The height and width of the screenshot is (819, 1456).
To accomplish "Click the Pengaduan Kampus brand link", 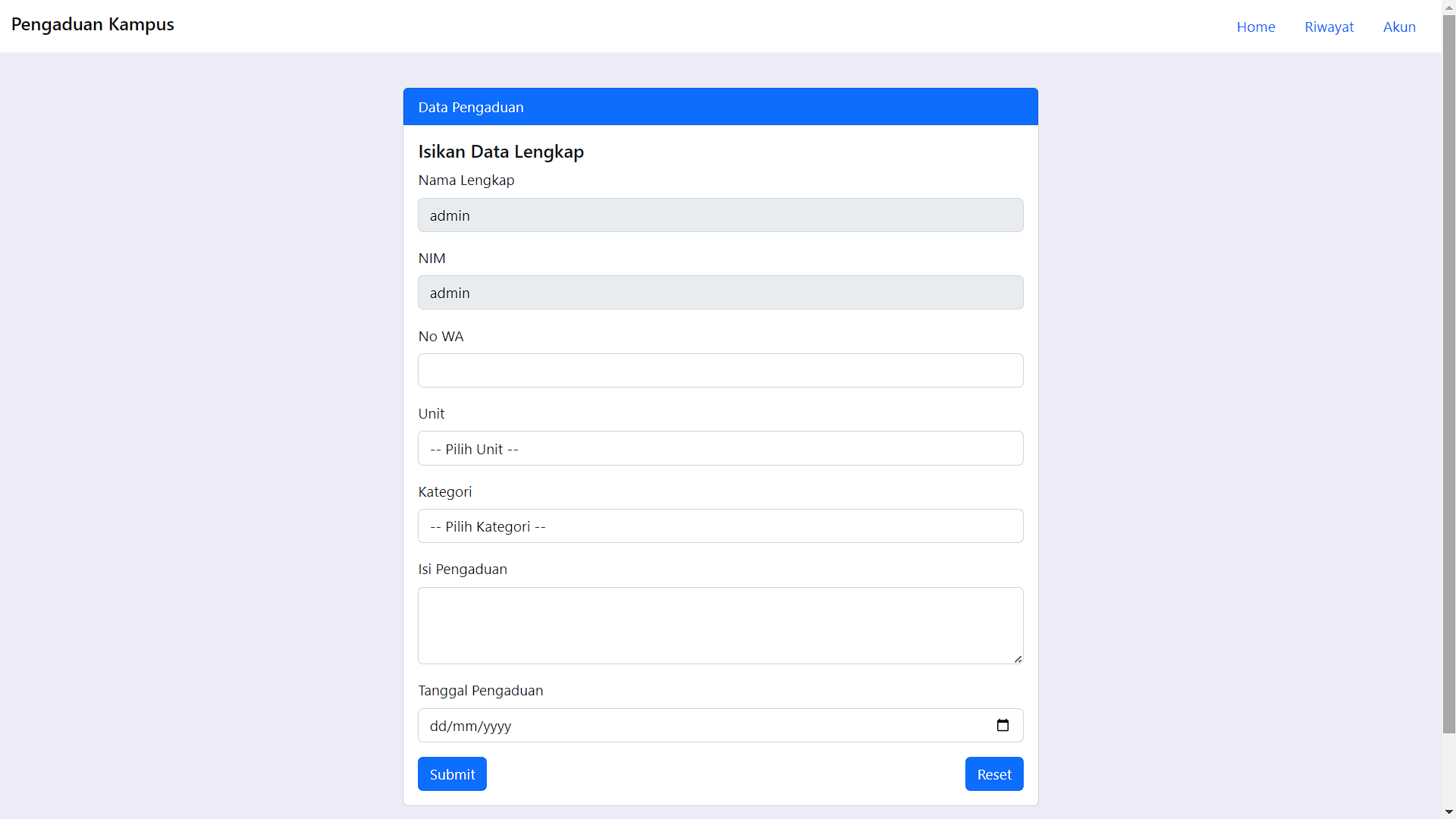I will pos(93,24).
